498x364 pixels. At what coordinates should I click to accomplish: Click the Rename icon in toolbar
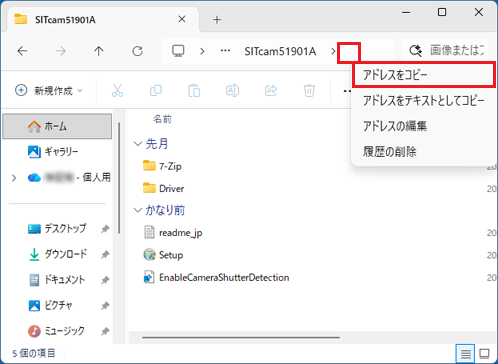click(232, 90)
